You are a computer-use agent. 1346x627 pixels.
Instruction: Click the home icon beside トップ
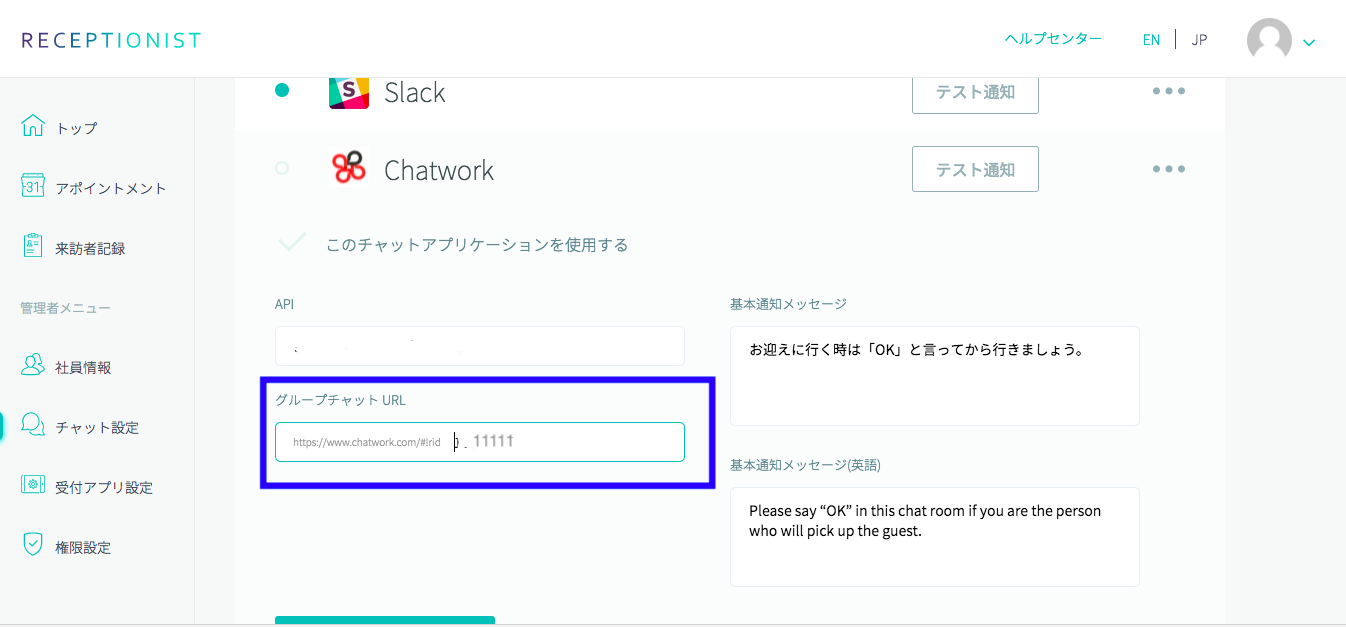33,127
